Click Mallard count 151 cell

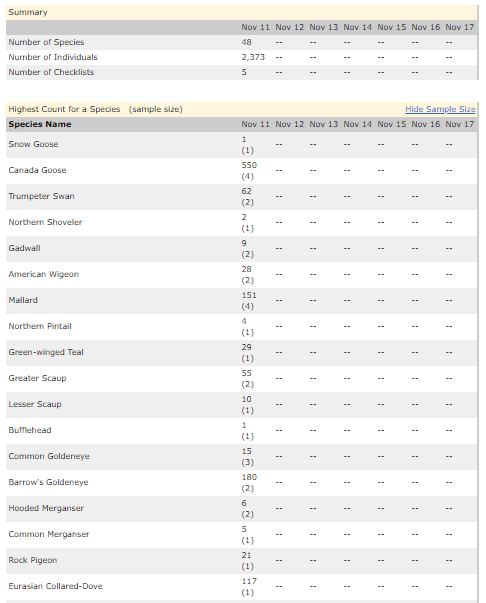click(x=249, y=295)
